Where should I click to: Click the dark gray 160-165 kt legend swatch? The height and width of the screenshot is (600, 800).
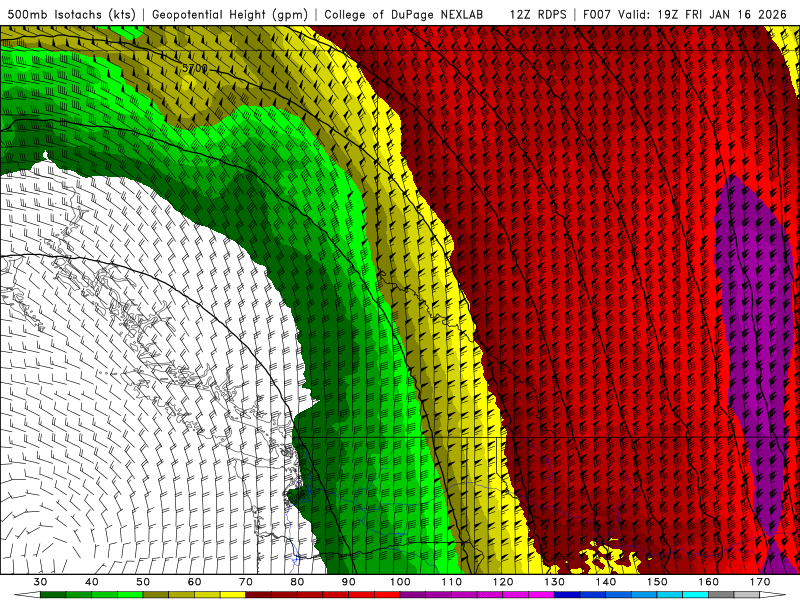[721, 594]
